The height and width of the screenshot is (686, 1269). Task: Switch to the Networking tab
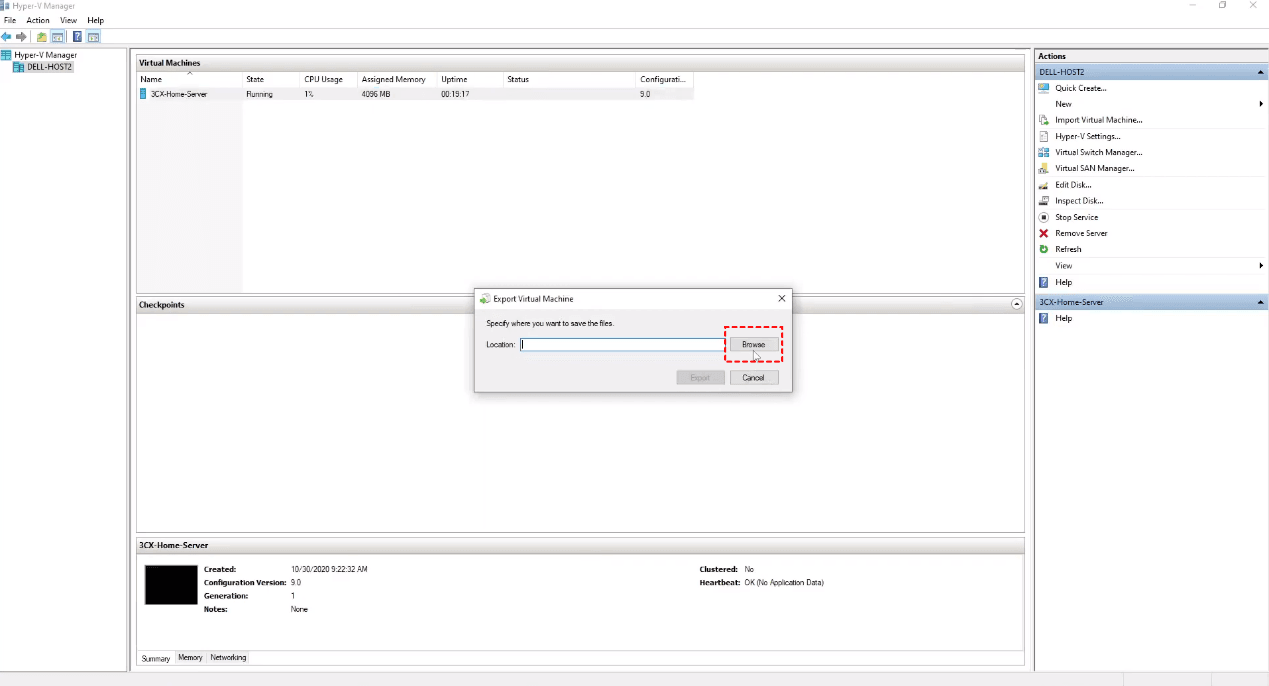[x=228, y=658]
